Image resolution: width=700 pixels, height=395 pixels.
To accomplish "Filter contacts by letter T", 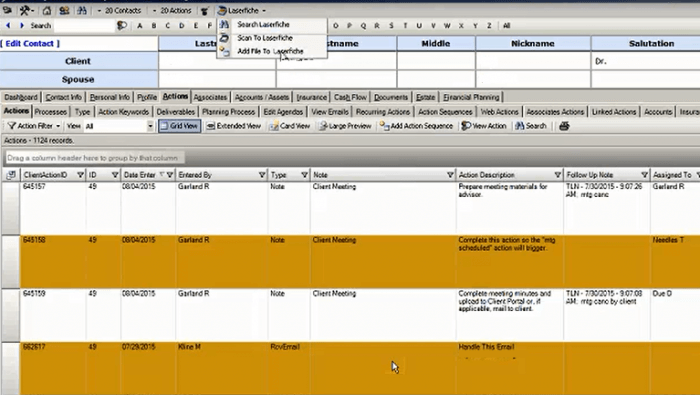I will coord(405,26).
